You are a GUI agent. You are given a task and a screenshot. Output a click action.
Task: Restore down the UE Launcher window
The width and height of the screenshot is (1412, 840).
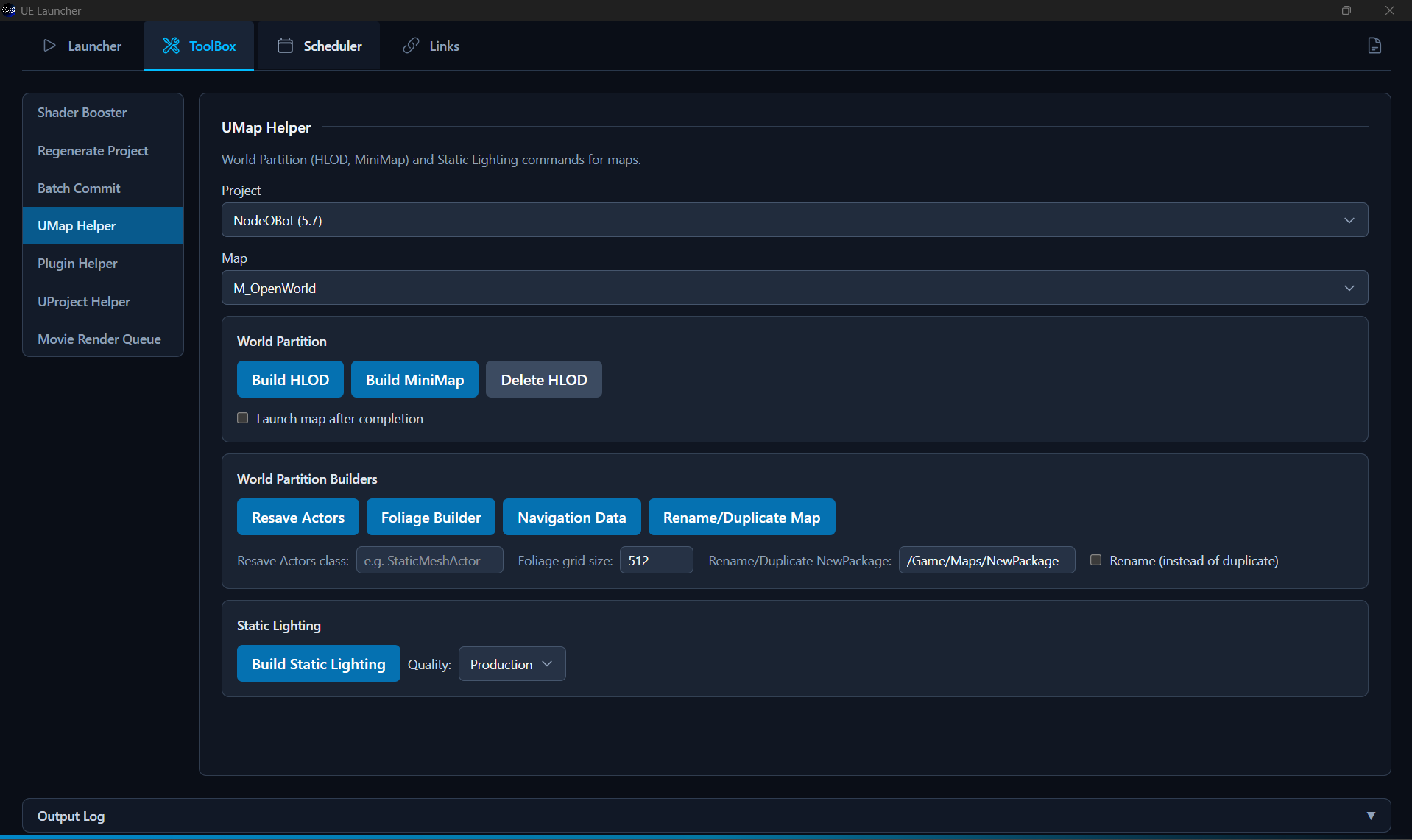tap(1346, 10)
